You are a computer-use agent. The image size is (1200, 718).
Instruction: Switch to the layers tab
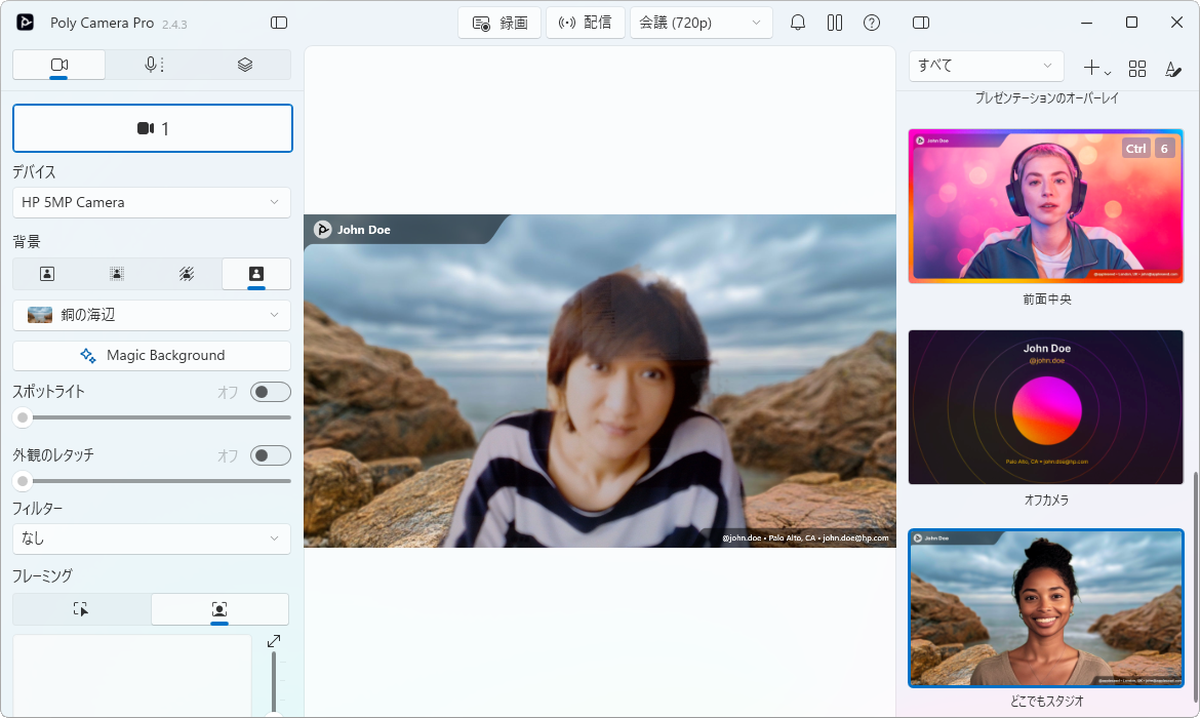[245, 65]
